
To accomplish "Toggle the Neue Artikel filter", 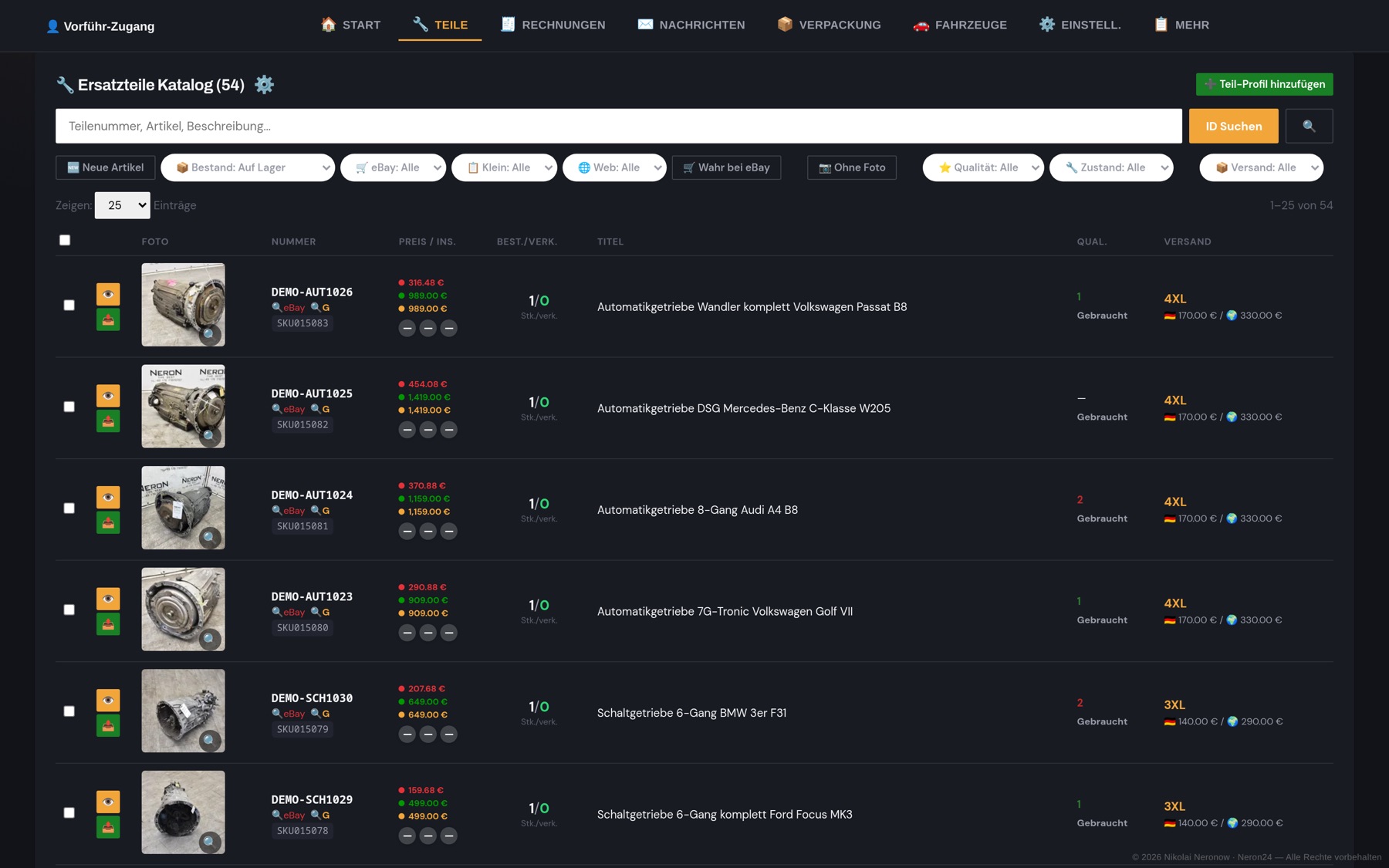I will [x=105, y=167].
